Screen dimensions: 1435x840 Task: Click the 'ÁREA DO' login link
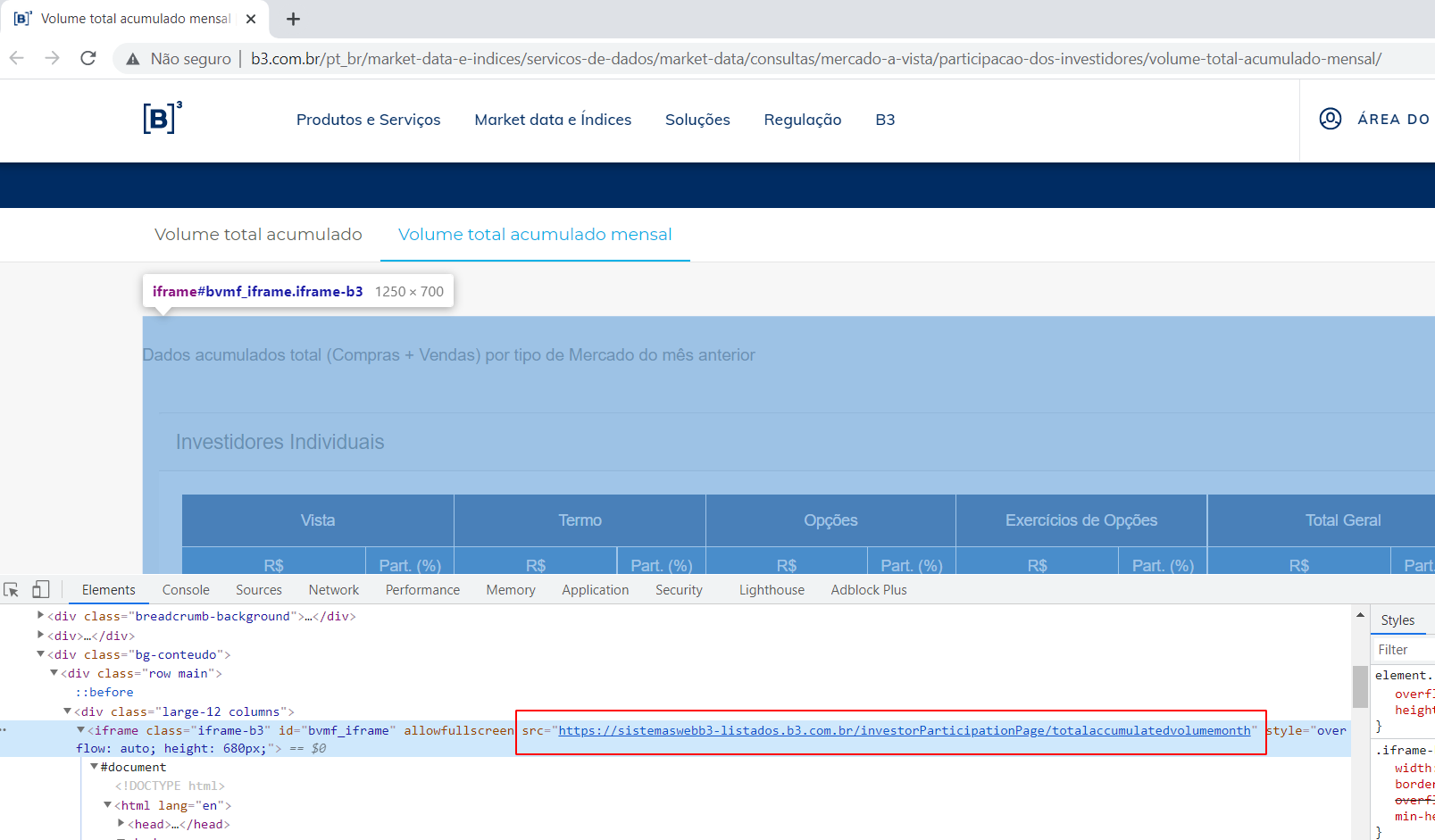tap(1394, 119)
